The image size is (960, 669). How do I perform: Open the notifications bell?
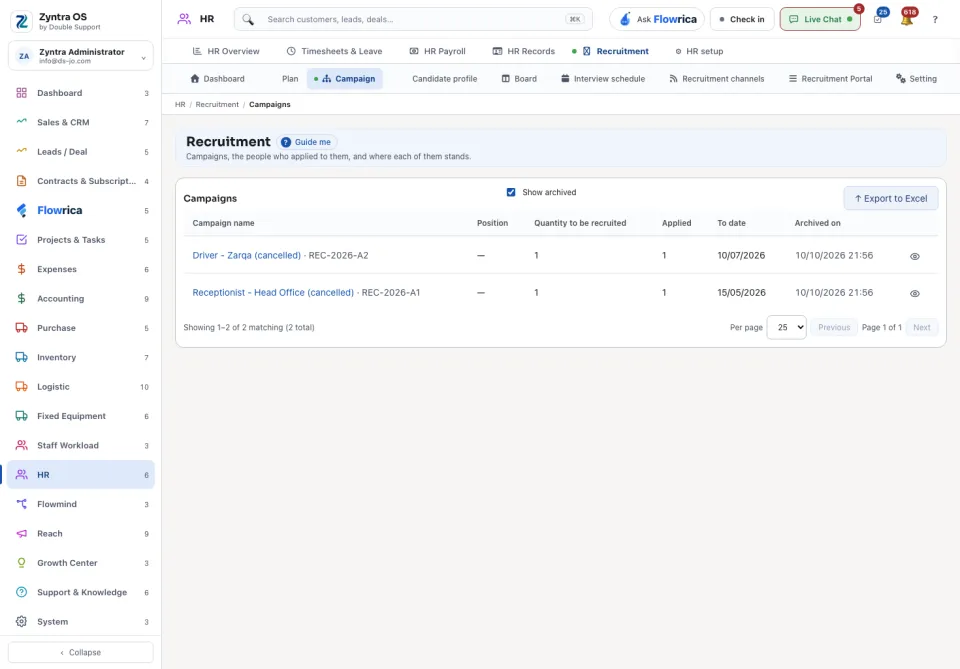(907, 20)
